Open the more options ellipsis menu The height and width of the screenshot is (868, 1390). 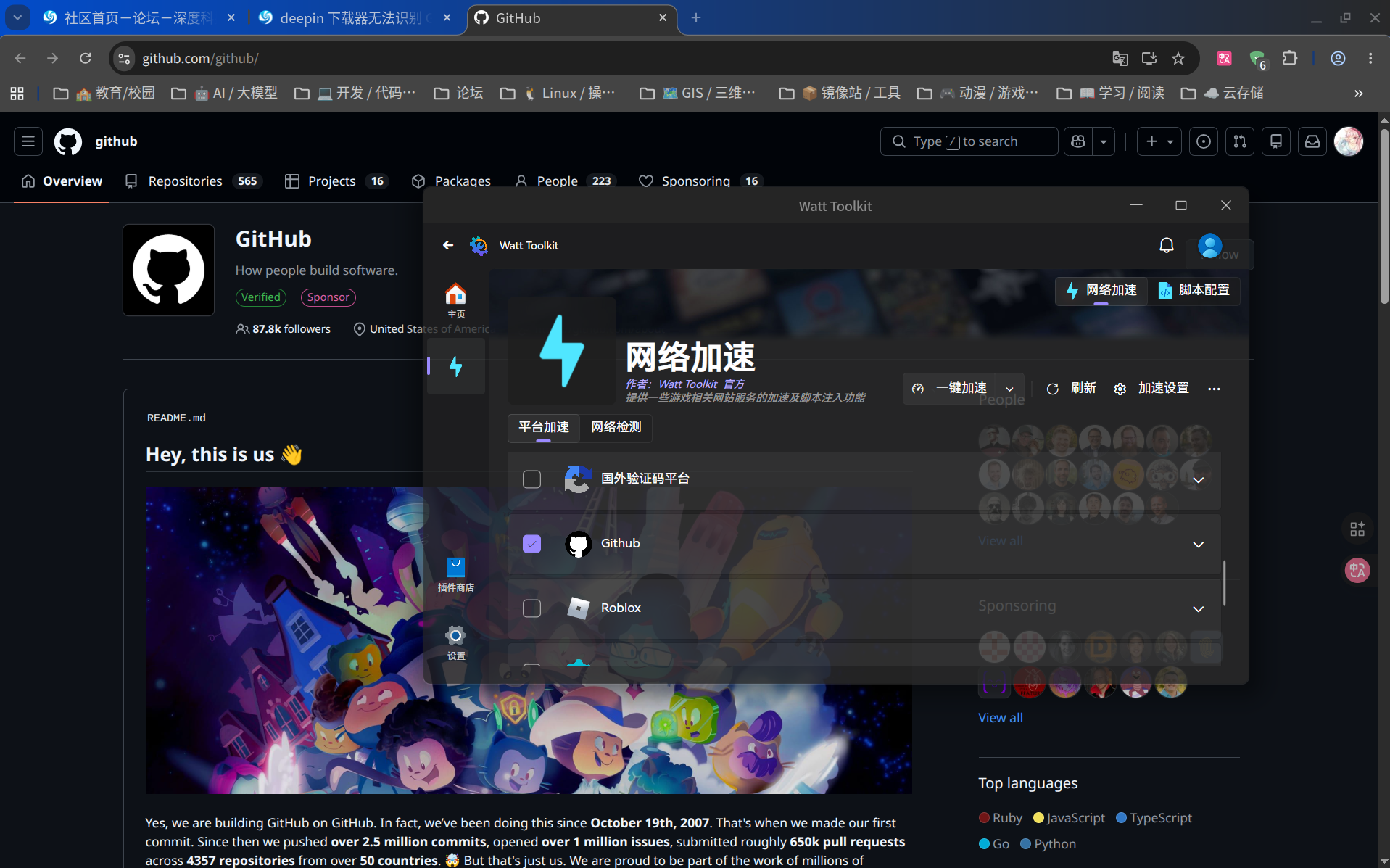tap(1214, 389)
